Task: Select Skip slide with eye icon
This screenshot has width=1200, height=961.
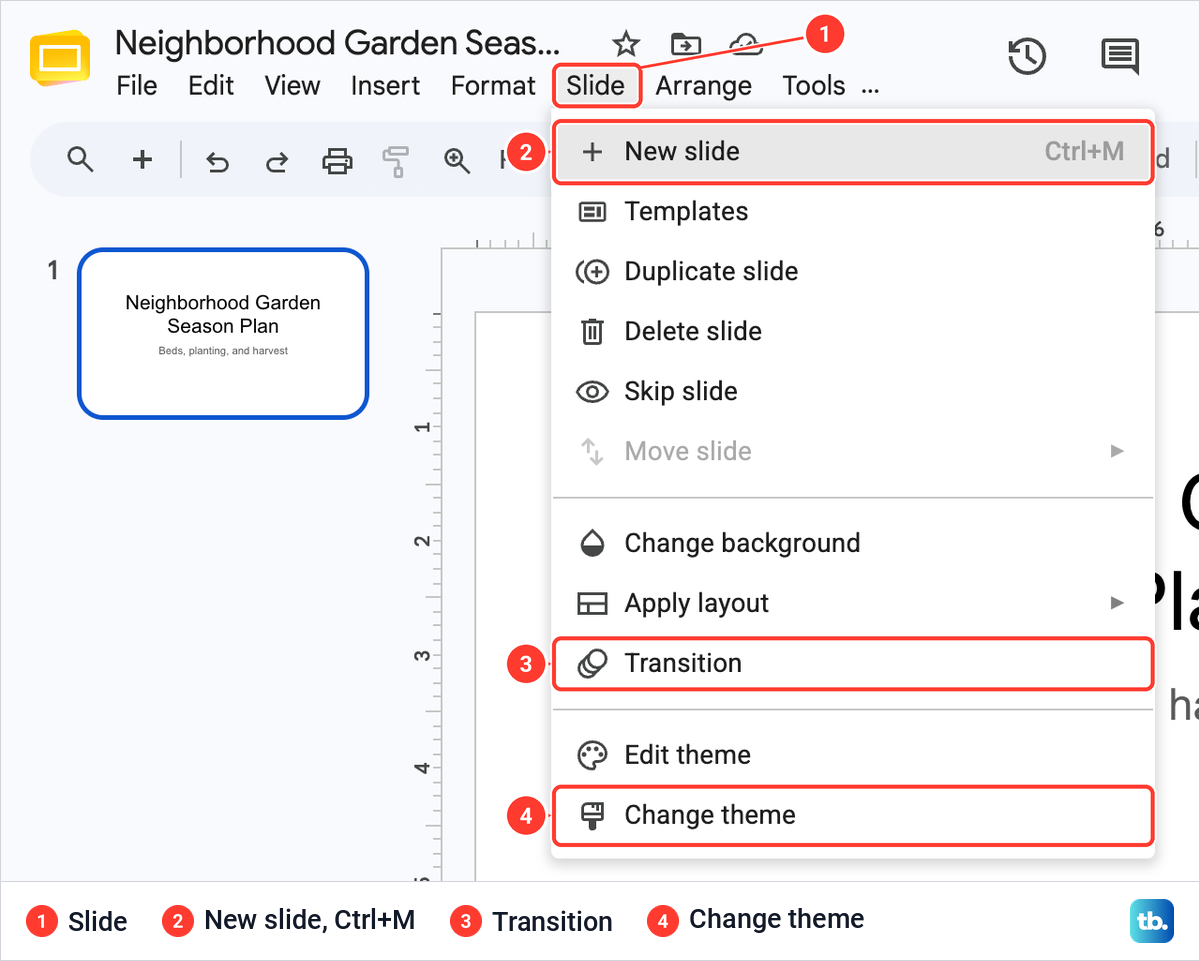Action: (853, 392)
